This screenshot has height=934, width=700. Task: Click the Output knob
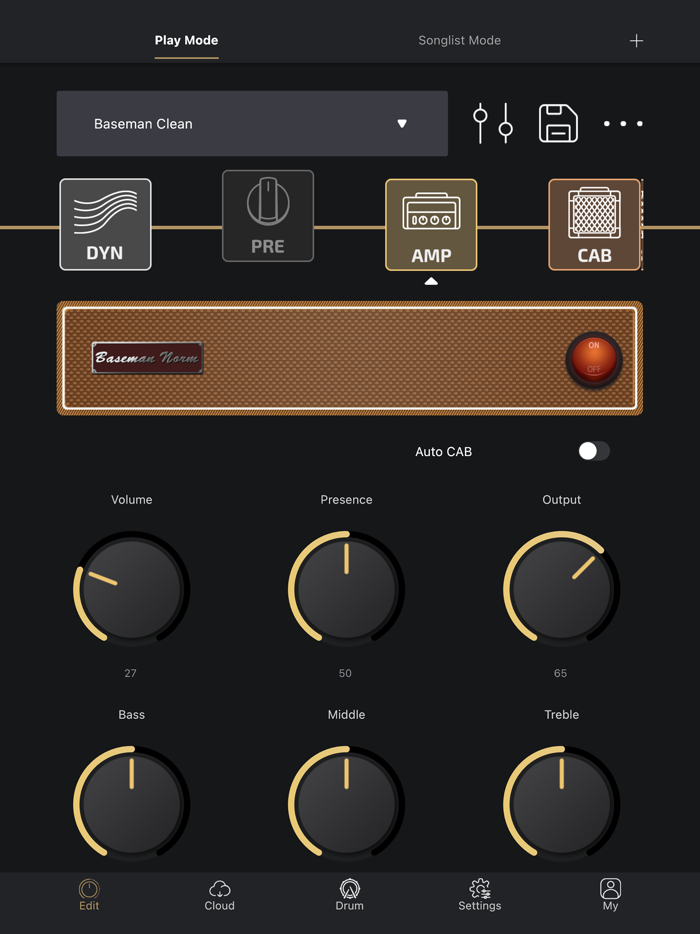(x=562, y=589)
